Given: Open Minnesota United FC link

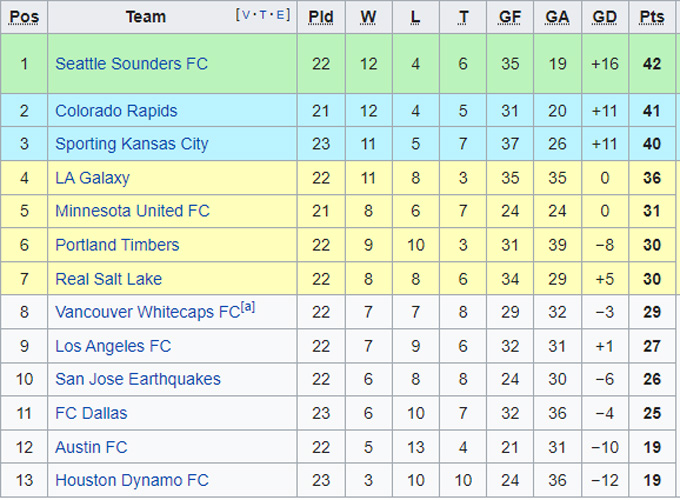Looking at the screenshot, I should 132,211.
